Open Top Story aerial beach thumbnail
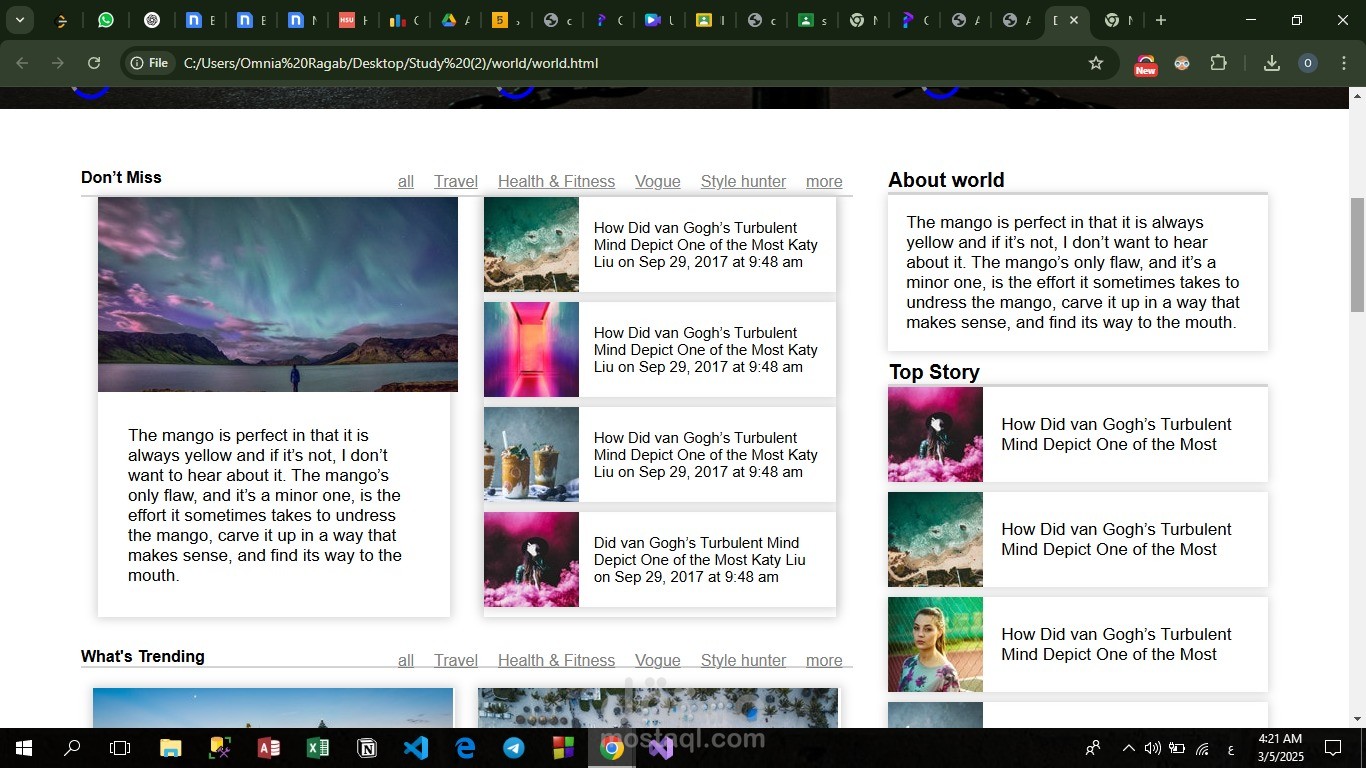1366x768 pixels. pos(935,539)
